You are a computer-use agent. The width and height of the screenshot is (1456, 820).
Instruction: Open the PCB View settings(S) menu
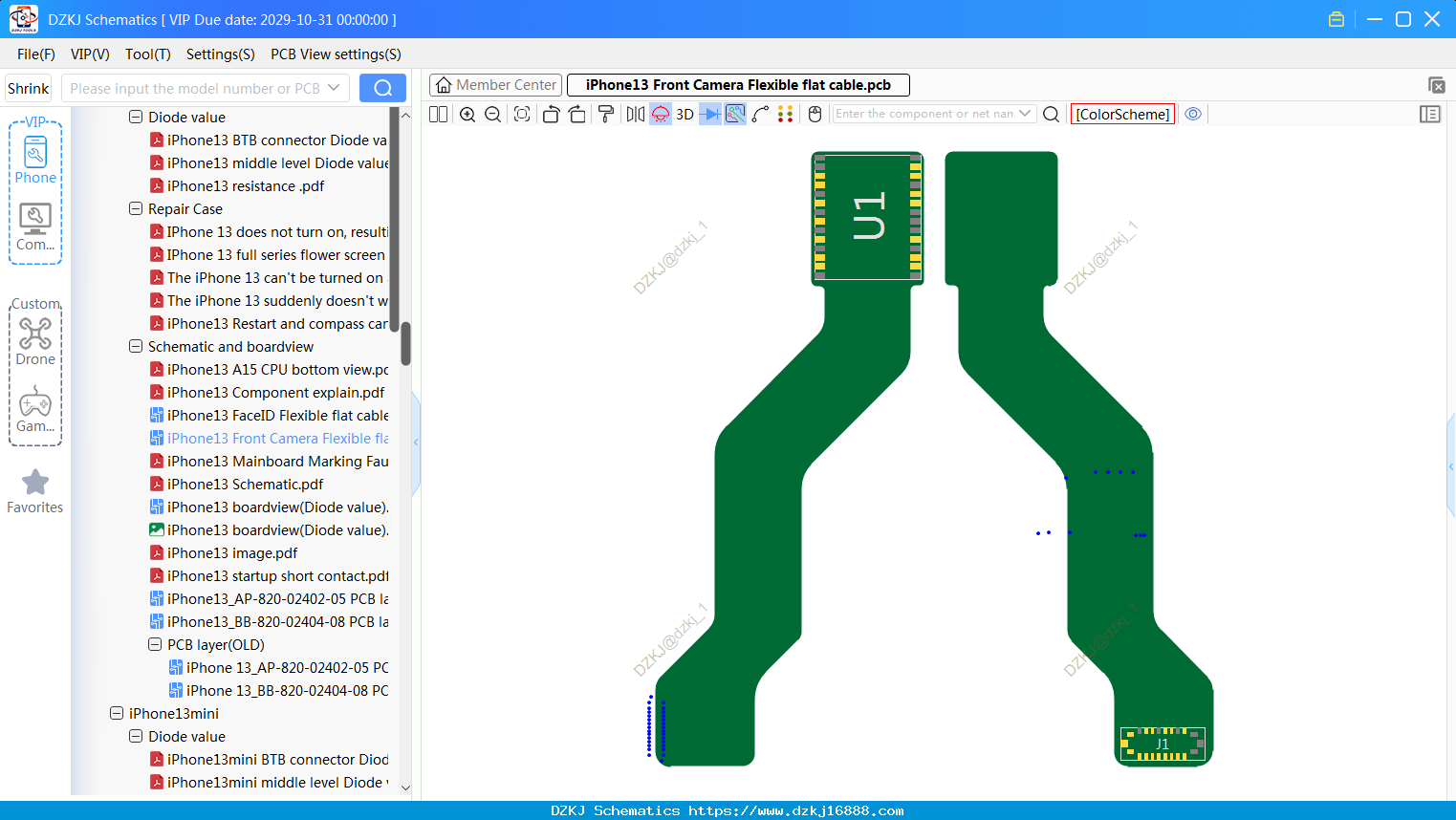(x=336, y=54)
